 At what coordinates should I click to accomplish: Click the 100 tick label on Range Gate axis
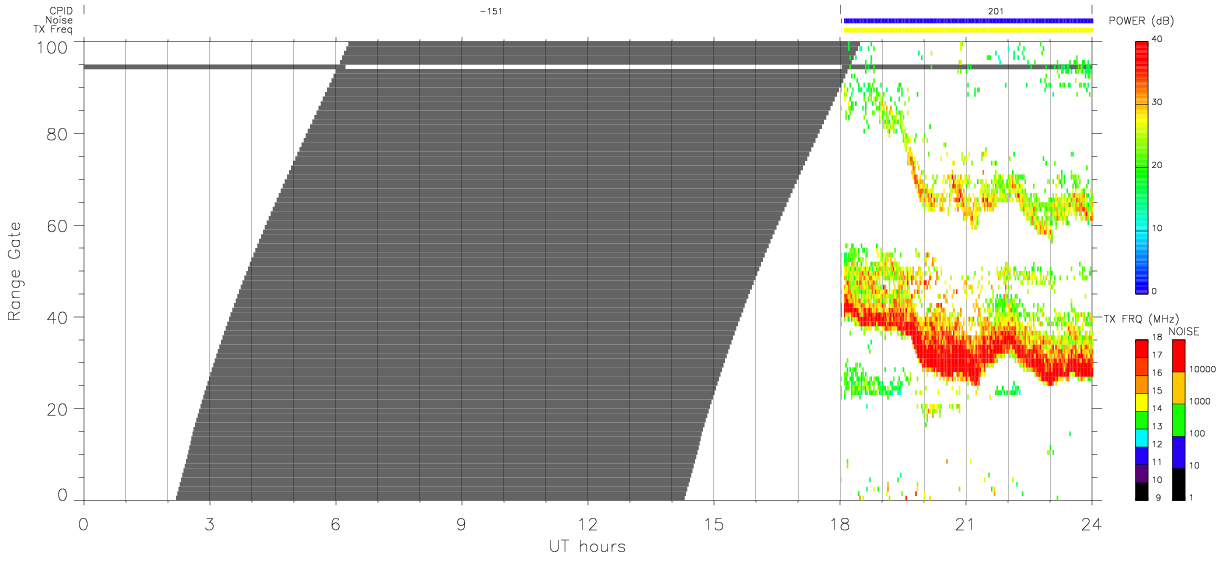pyautogui.click(x=52, y=47)
